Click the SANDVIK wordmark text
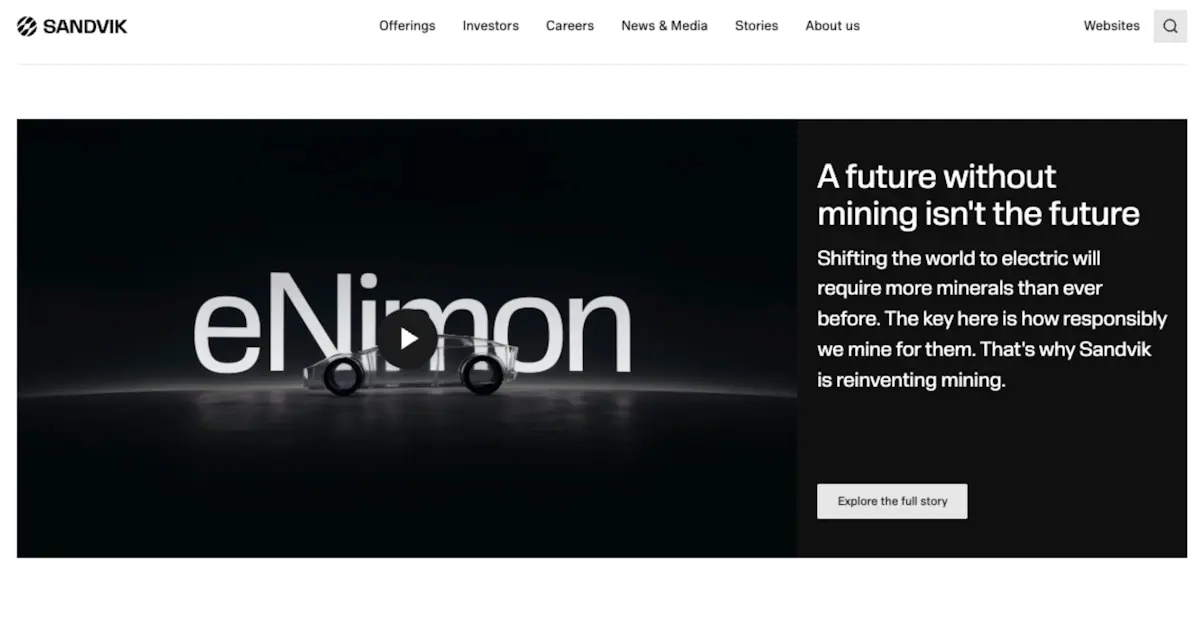 click(85, 26)
